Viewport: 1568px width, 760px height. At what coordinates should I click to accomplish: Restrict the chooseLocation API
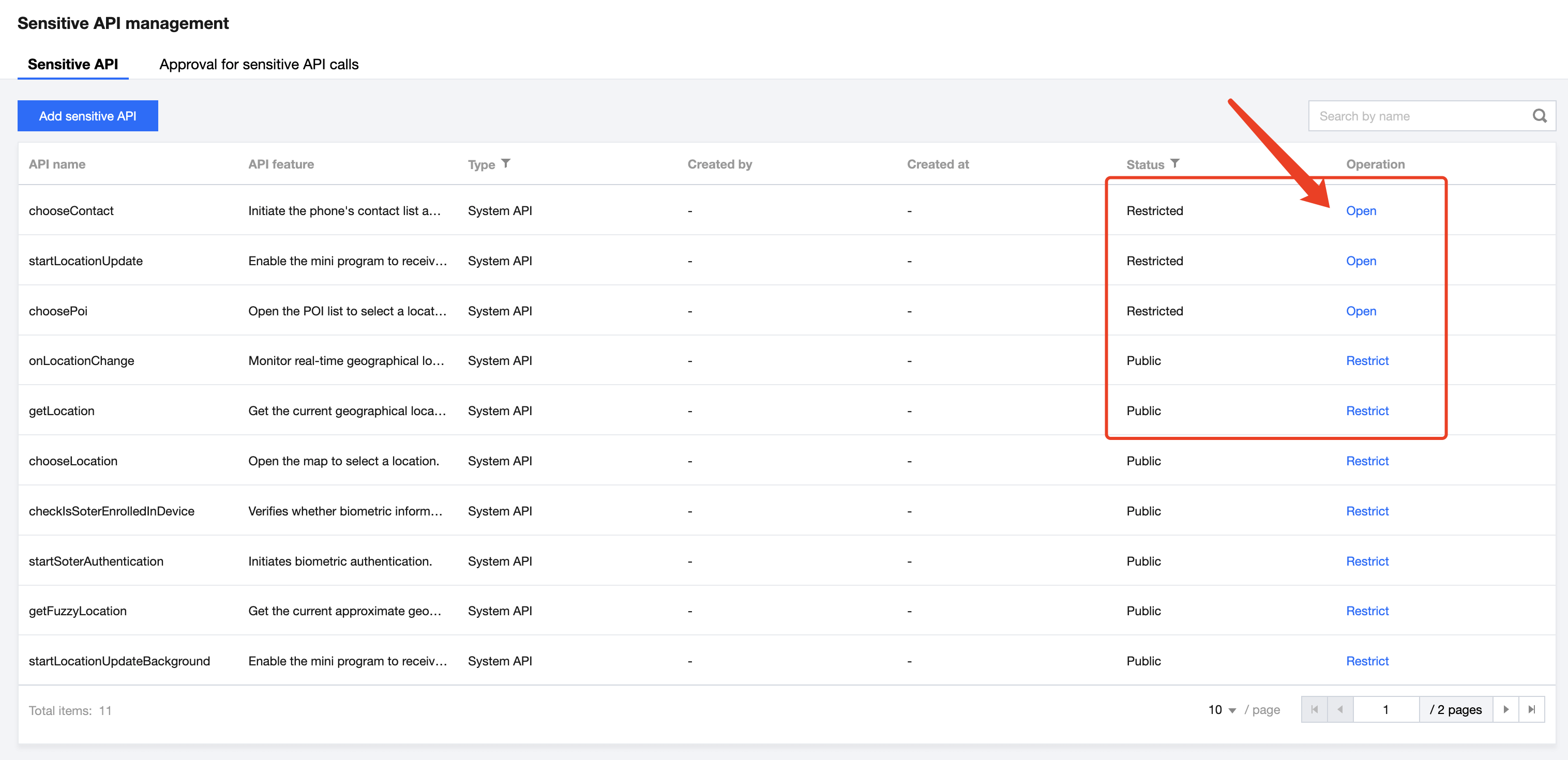coord(1366,461)
